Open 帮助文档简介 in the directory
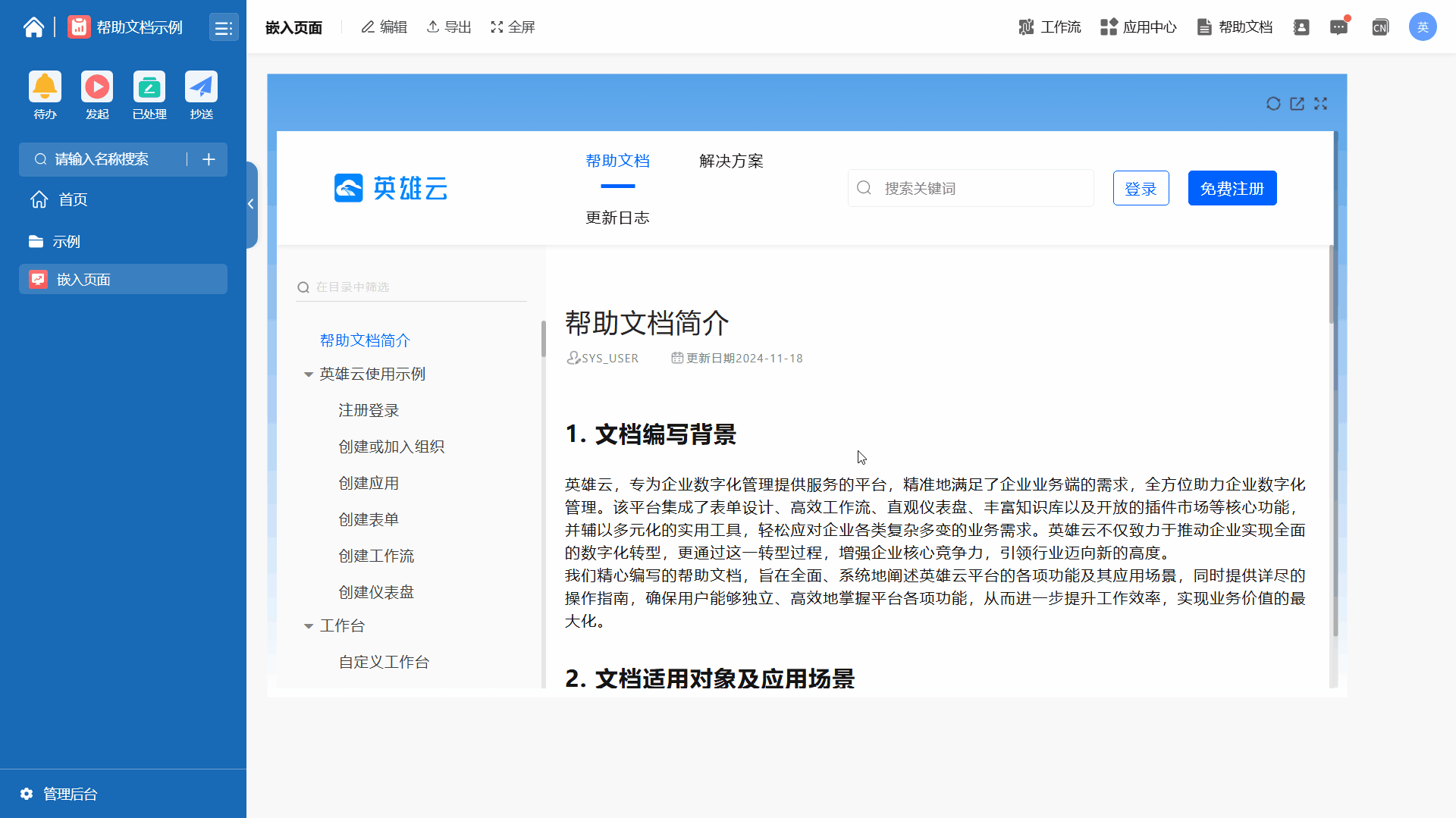 click(x=365, y=340)
